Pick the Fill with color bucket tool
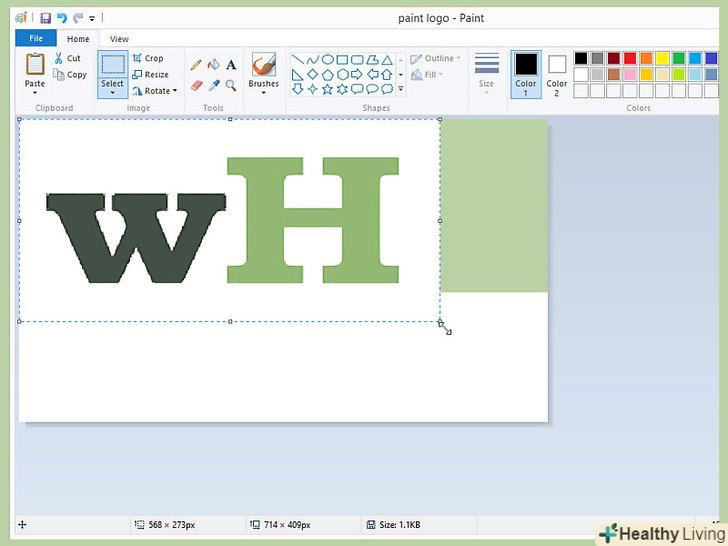 (213, 65)
